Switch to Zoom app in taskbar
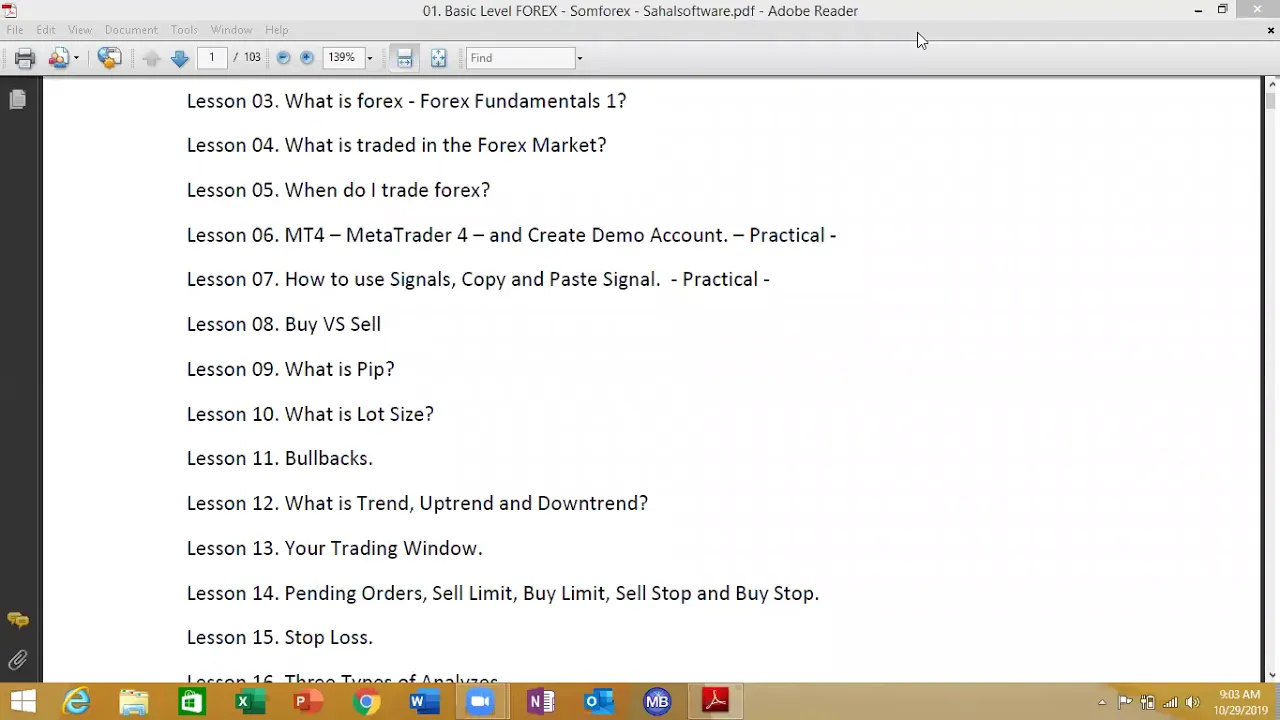 [x=481, y=702]
